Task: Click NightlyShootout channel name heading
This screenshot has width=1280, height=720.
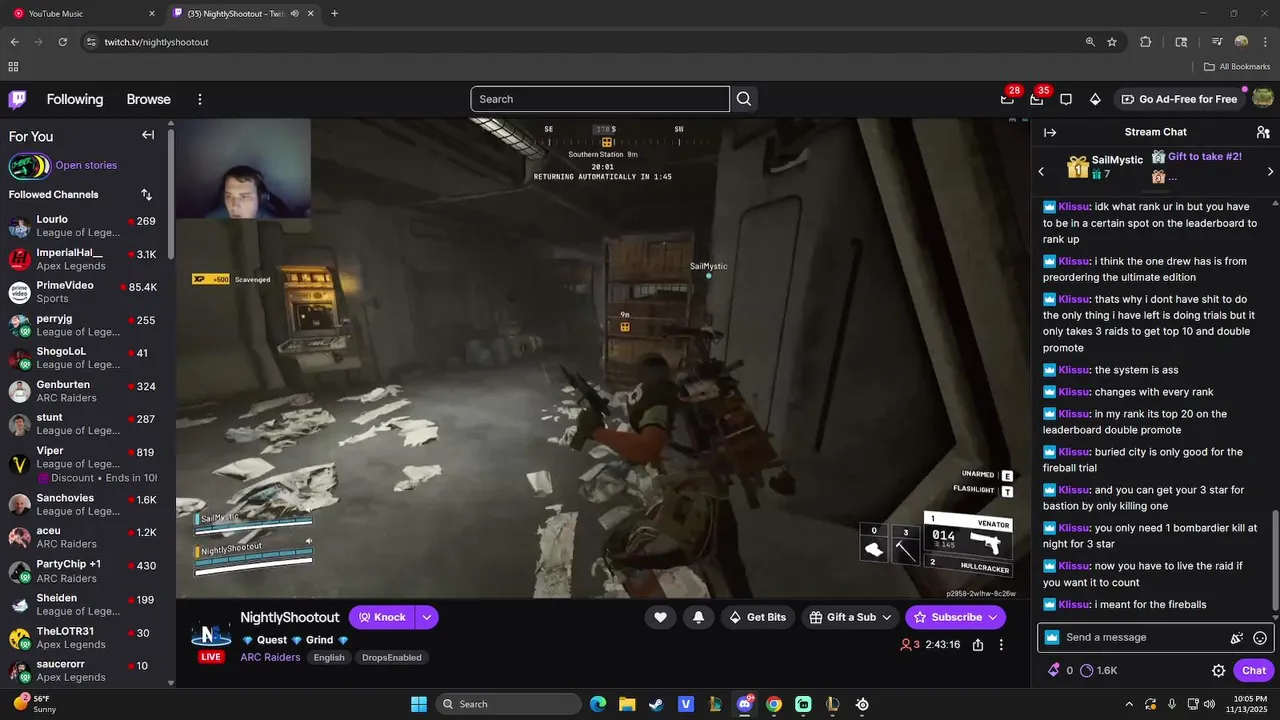Action: [x=290, y=617]
